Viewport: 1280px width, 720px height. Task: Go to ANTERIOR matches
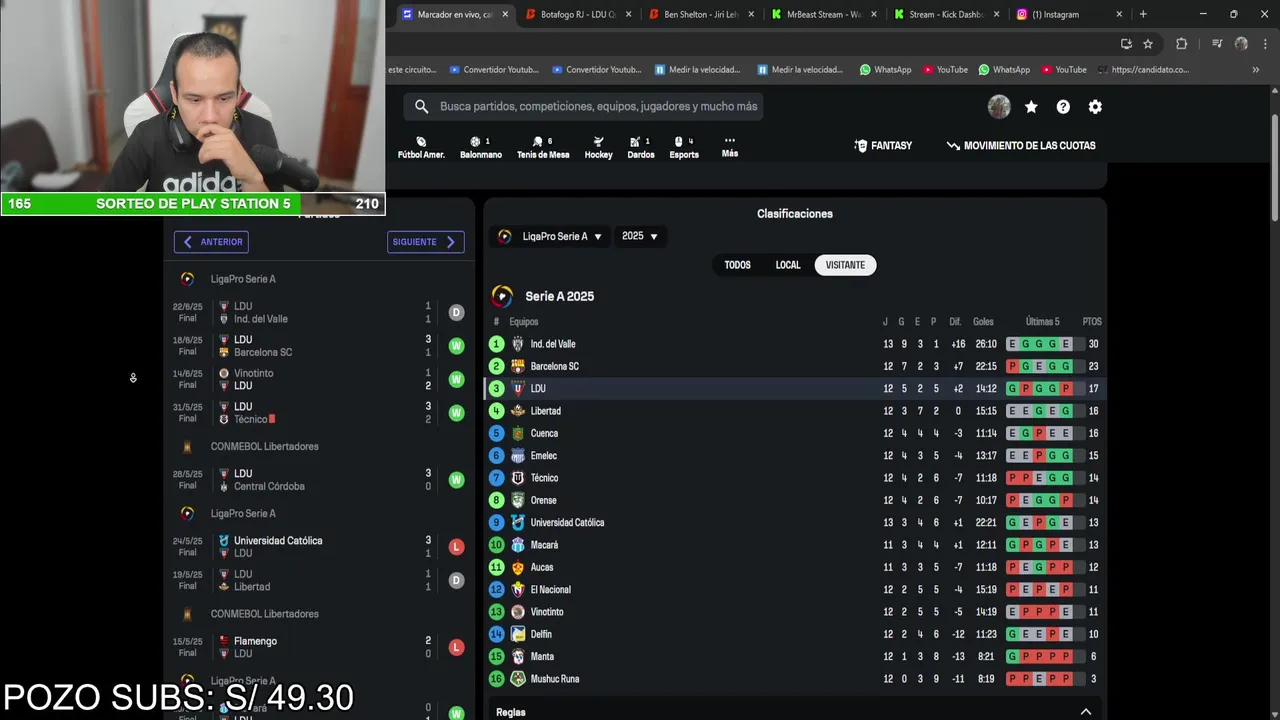click(x=211, y=242)
